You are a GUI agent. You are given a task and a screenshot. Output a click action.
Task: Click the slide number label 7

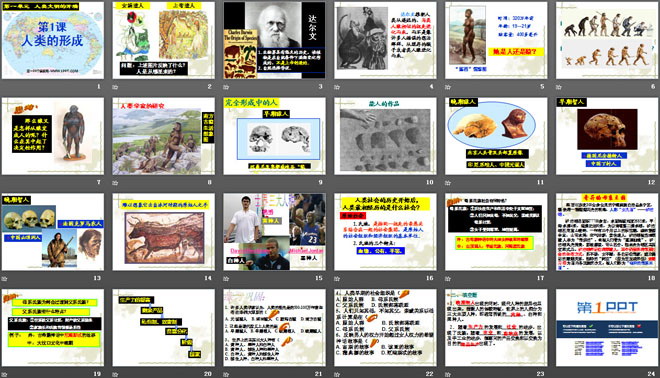(99, 182)
